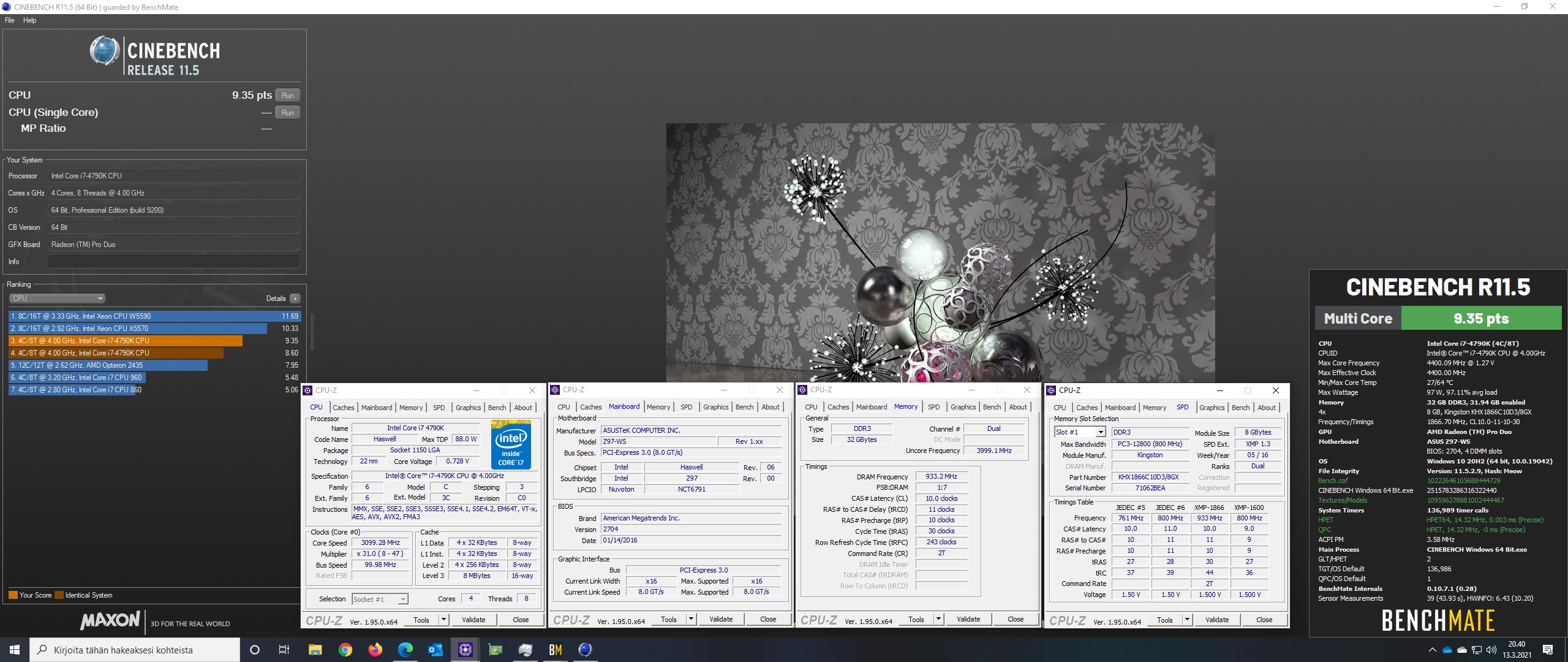Image resolution: width=1568 pixels, height=662 pixels.
Task: Click the CPU-Z SPD window title icon
Action: [1052, 390]
